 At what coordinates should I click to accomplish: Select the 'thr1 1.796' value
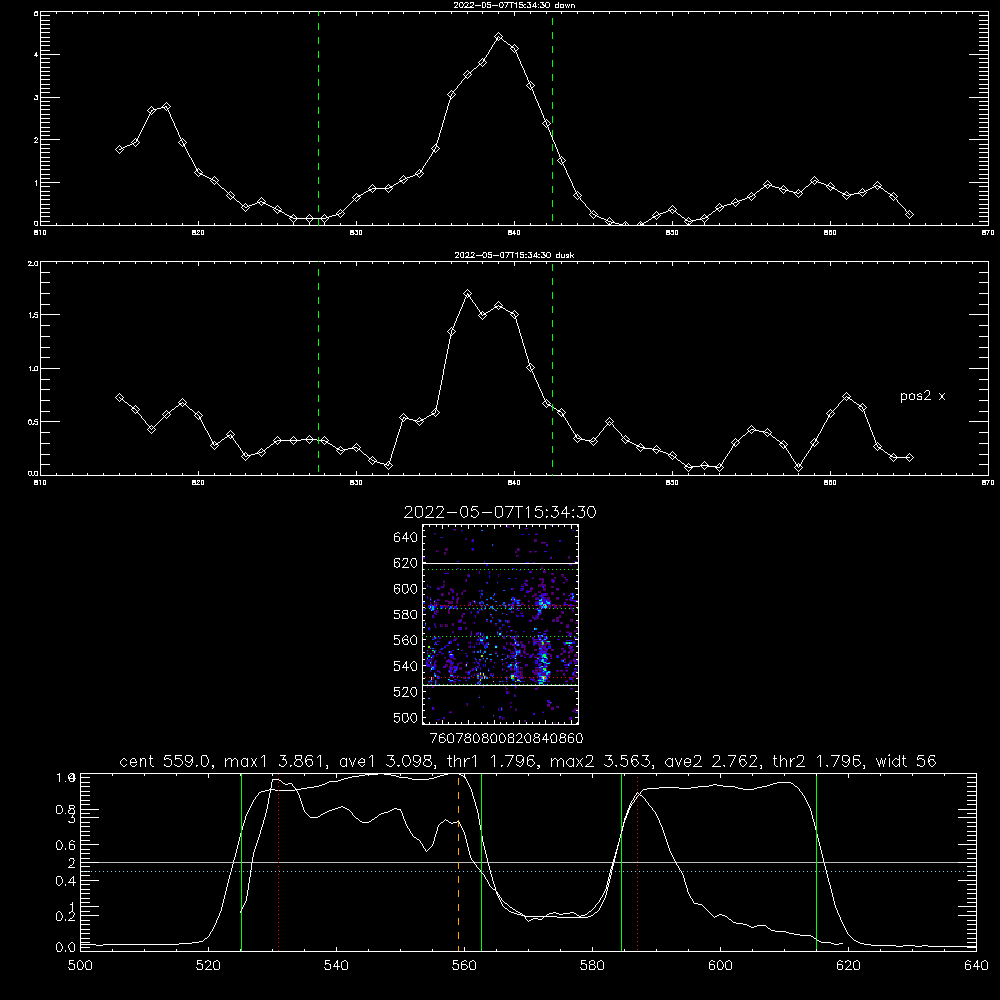tap(492, 761)
